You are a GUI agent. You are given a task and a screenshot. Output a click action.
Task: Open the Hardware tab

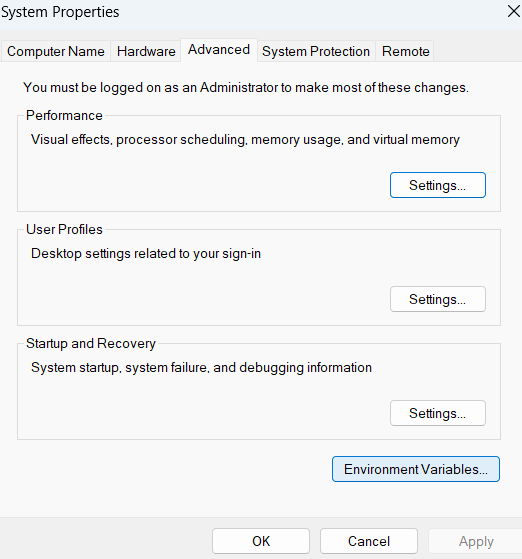(146, 51)
